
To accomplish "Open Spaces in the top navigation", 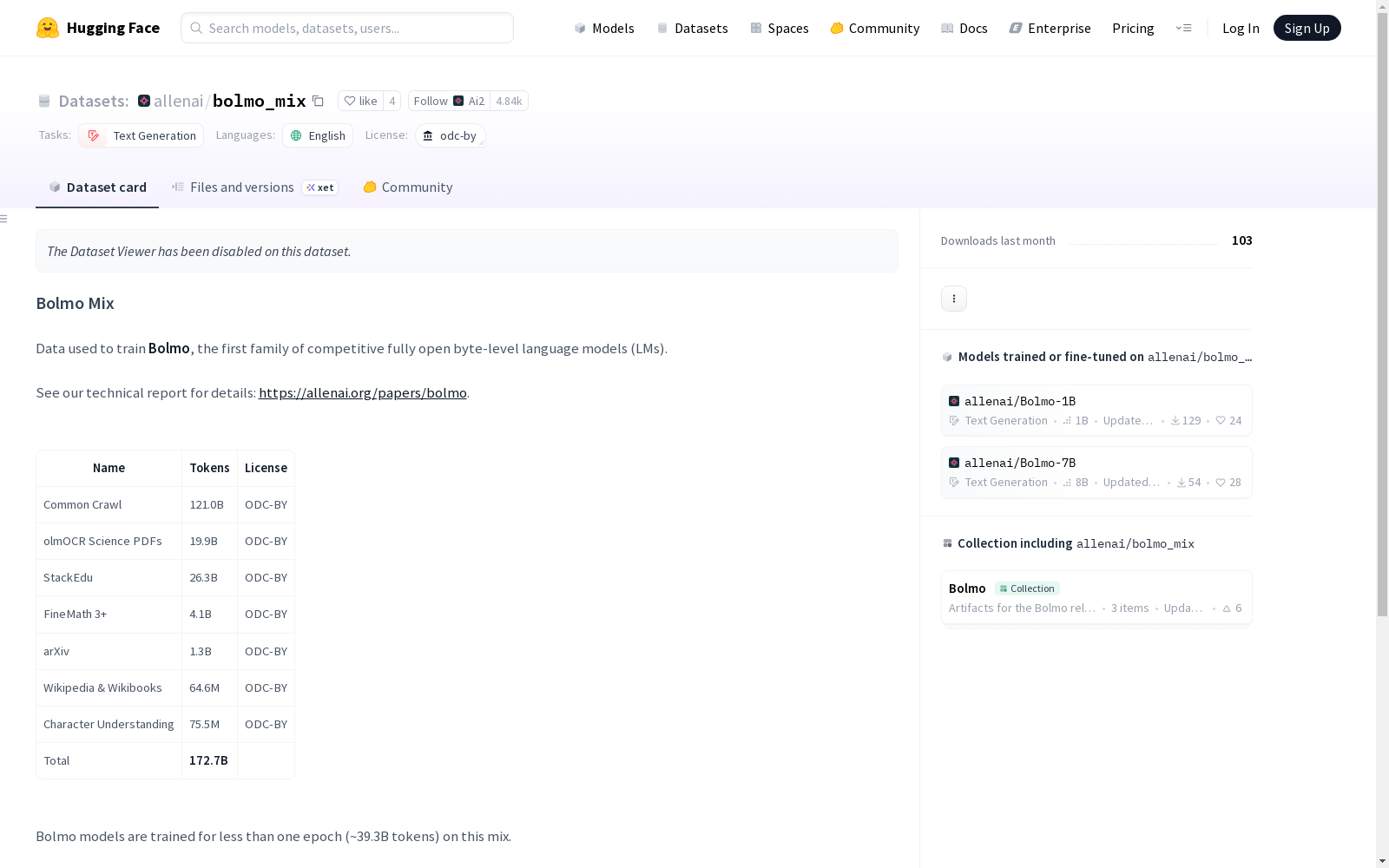I will pos(780,28).
